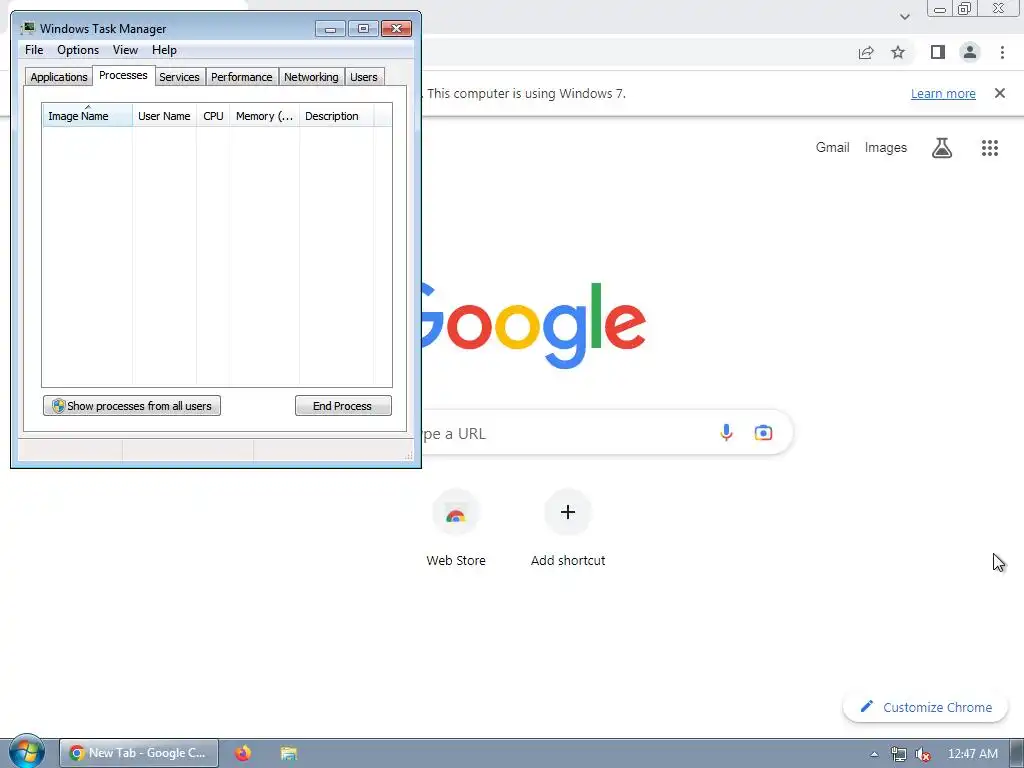Click the End Process button

[x=343, y=406]
